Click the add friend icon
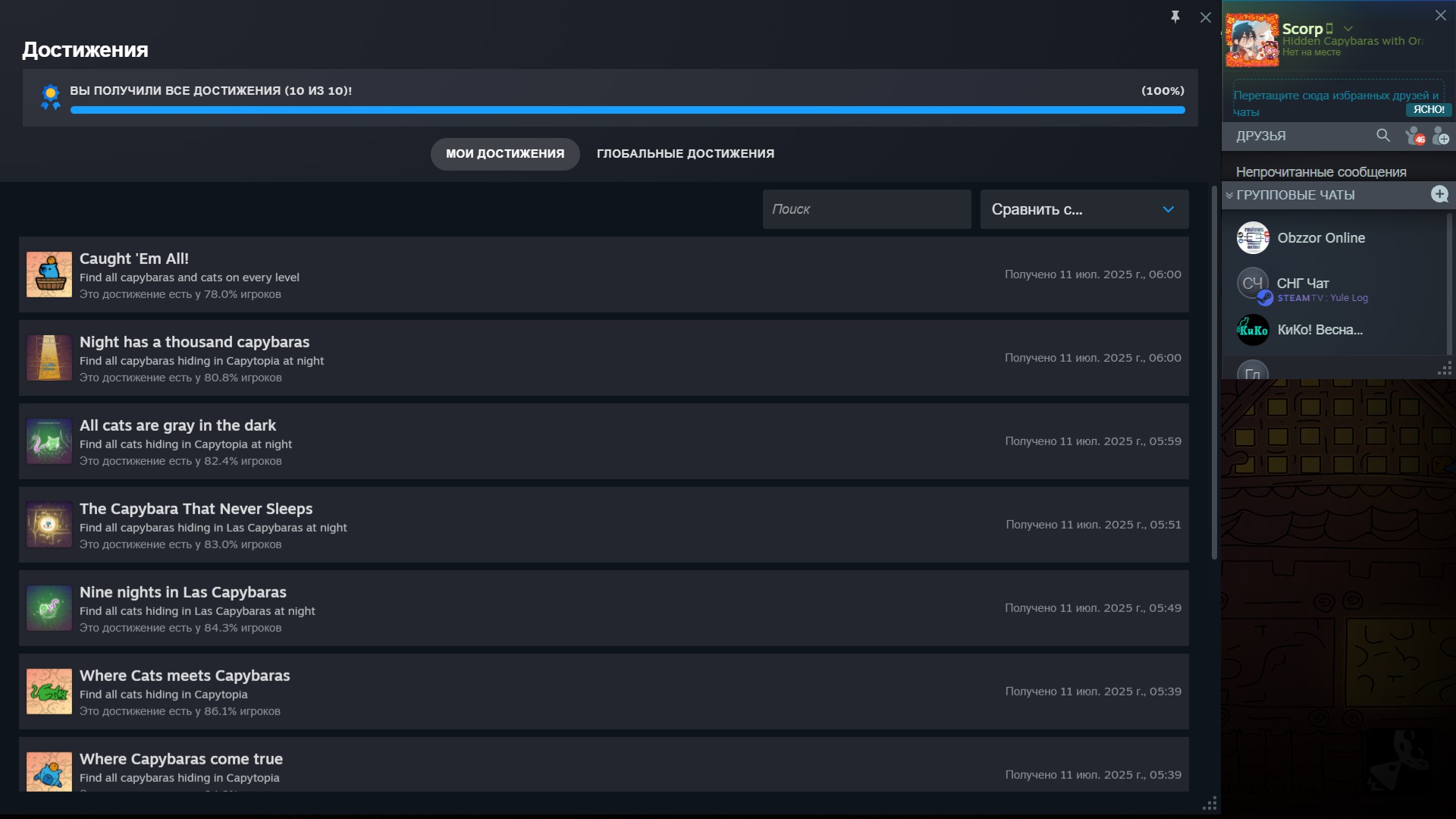The image size is (1456, 819). [1441, 136]
